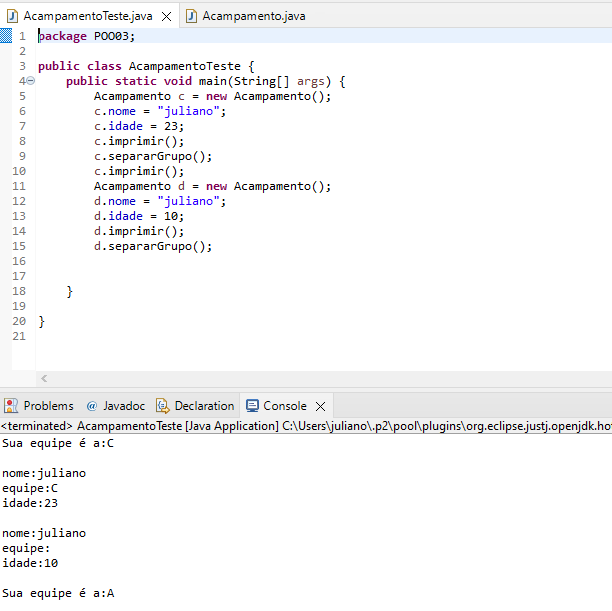612x611 pixels.
Task: Click the c.nome = "juliano"; statement
Action: pyautogui.click(x=160, y=111)
